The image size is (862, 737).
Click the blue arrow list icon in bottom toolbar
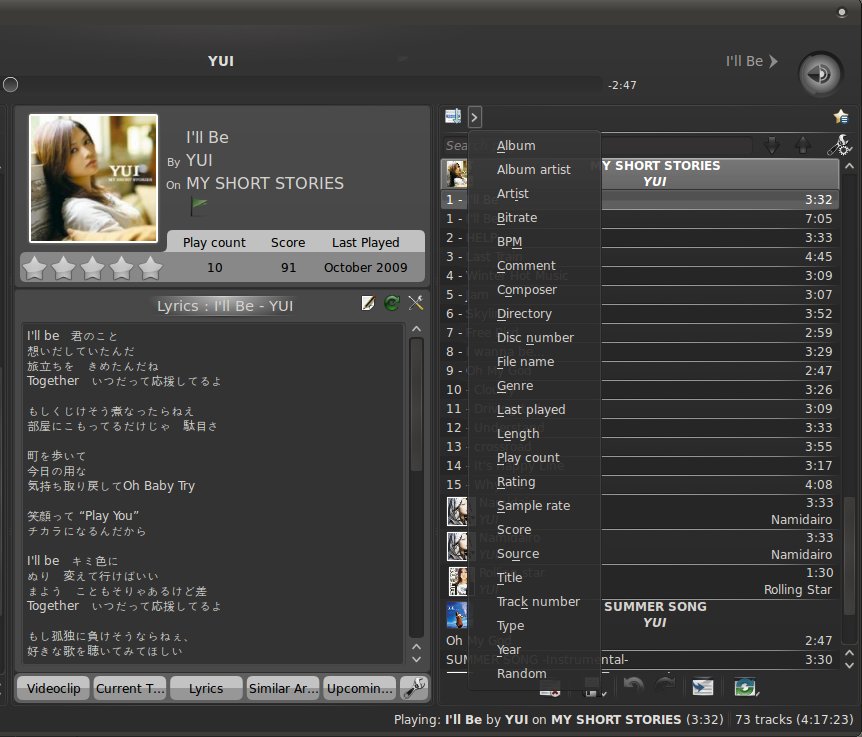[x=703, y=687]
